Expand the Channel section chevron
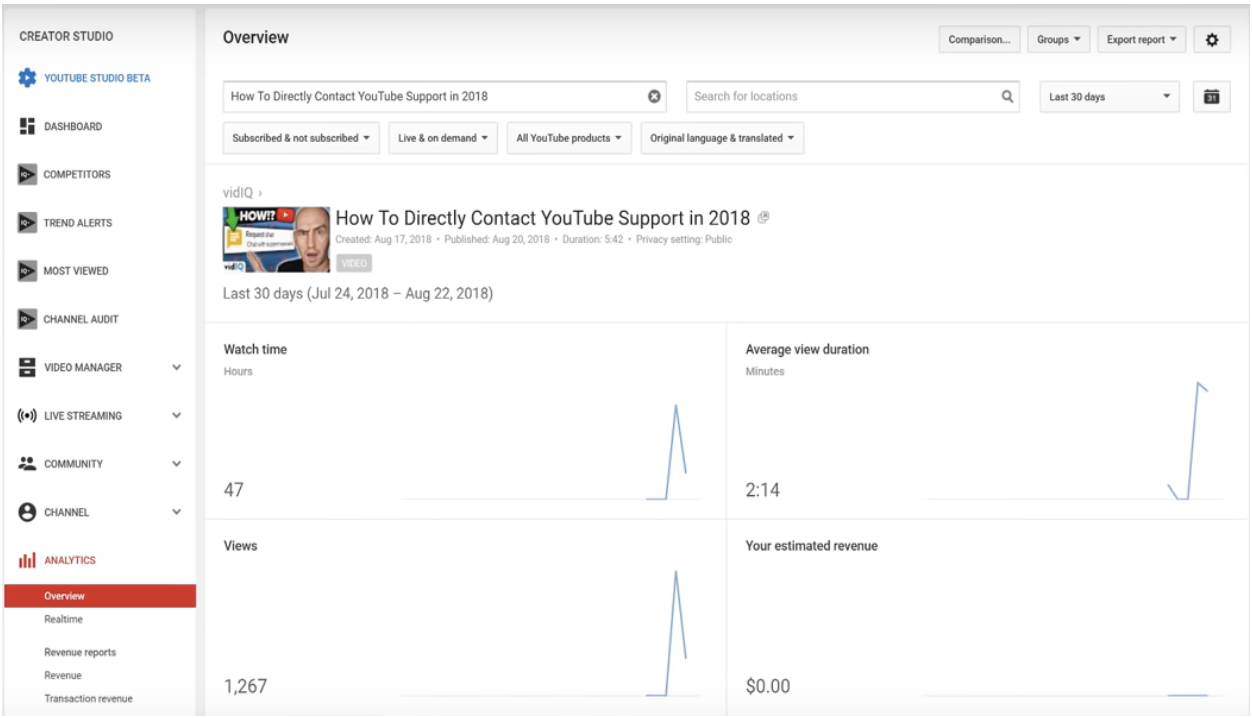 tap(177, 512)
